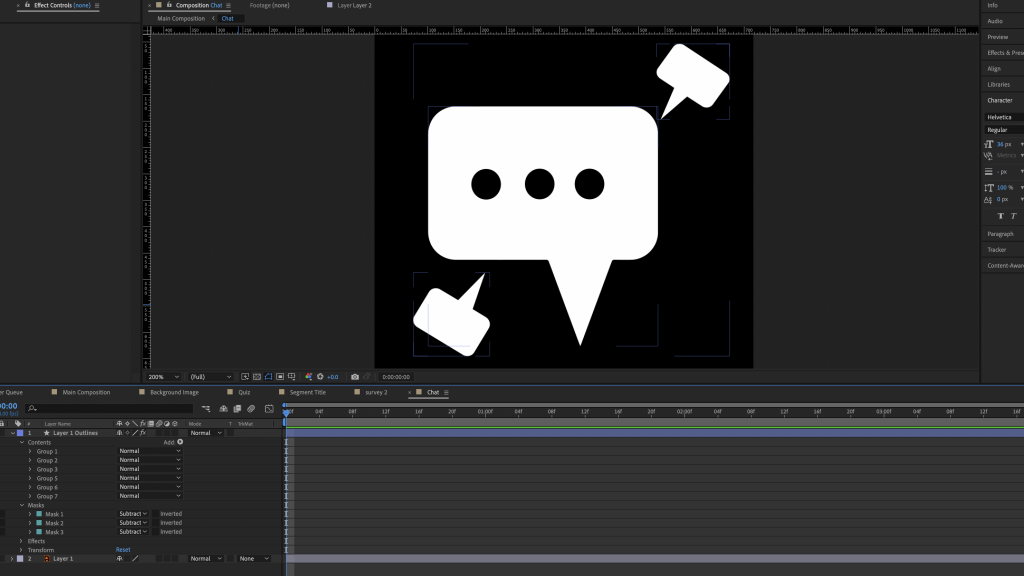
Task: Open Helvetica font family dropdown
Action: (1004, 118)
